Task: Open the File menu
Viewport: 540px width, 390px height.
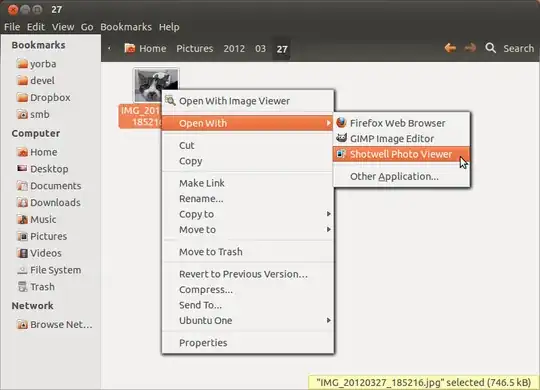Action: [12, 27]
